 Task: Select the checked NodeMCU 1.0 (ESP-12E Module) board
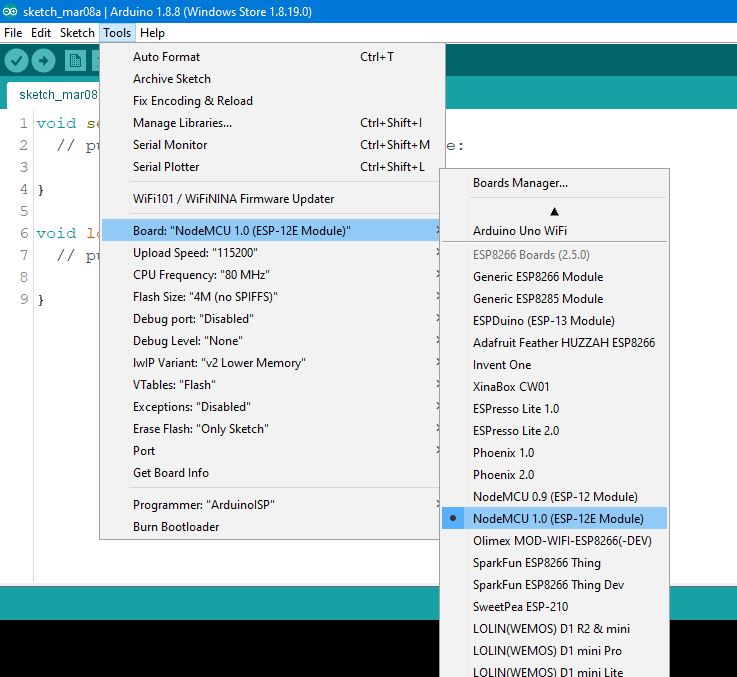coord(555,519)
